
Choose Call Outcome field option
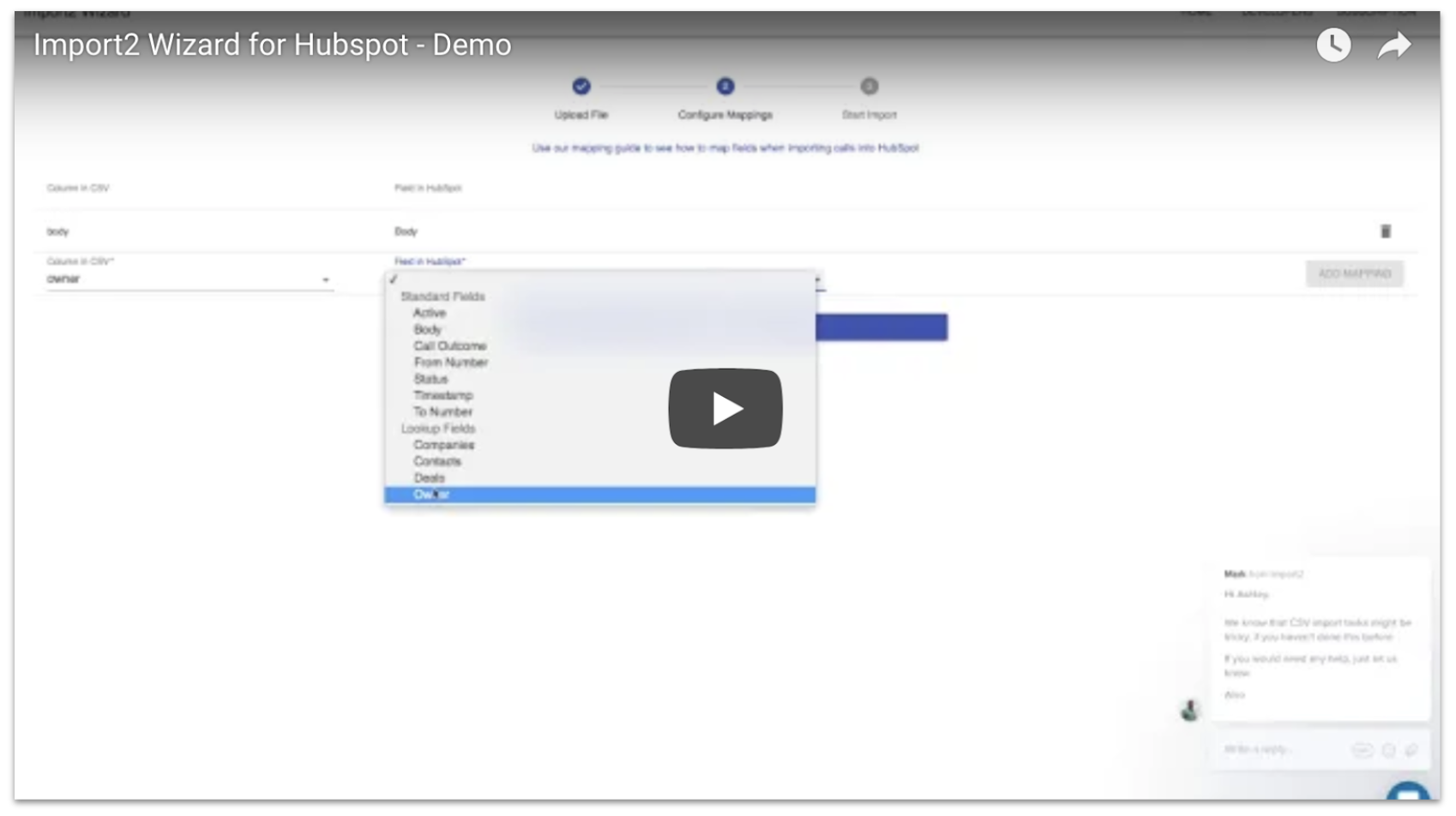click(x=450, y=346)
